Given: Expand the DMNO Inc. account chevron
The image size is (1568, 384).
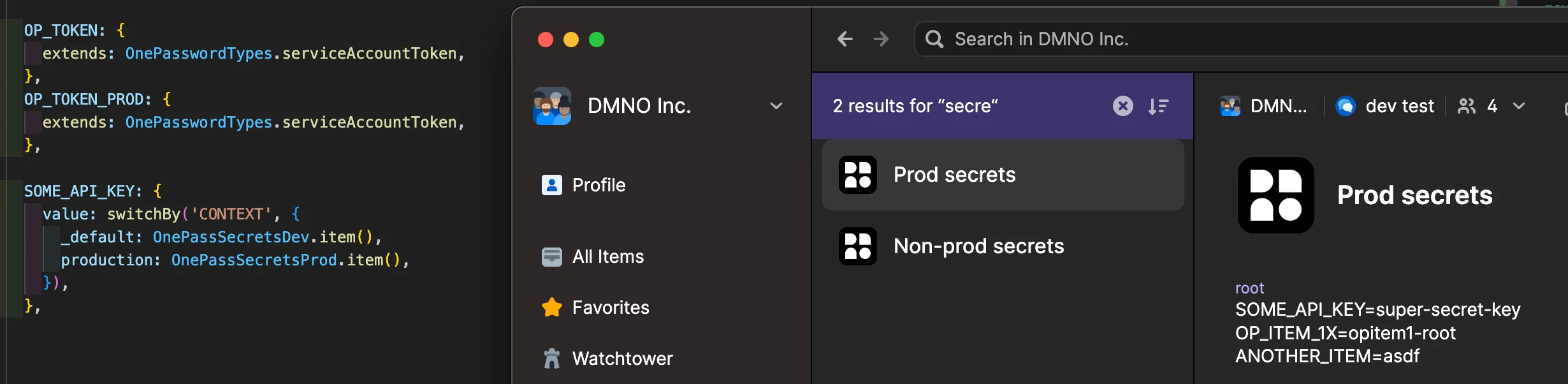Looking at the screenshot, I should [x=776, y=106].
